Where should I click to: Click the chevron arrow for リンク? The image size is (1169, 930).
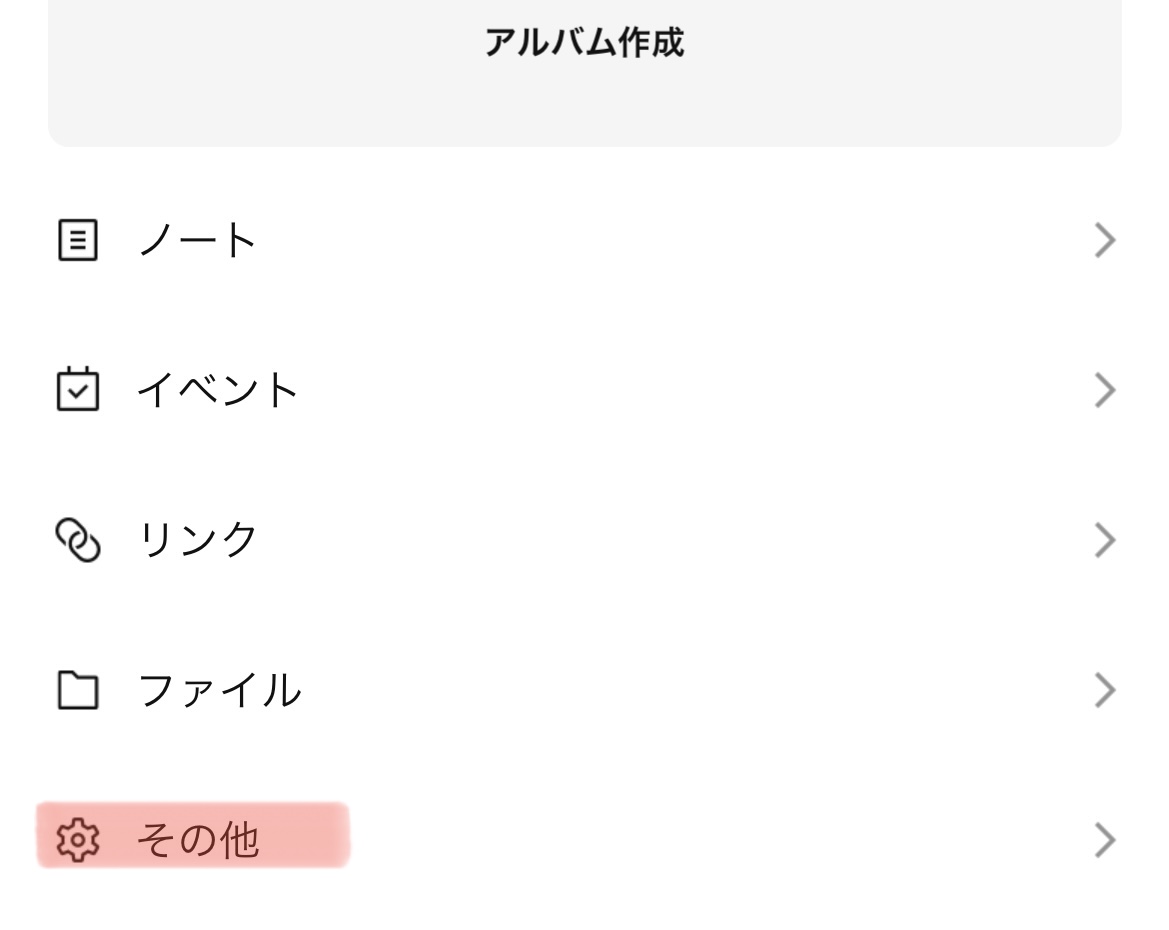click(x=1104, y=540)
